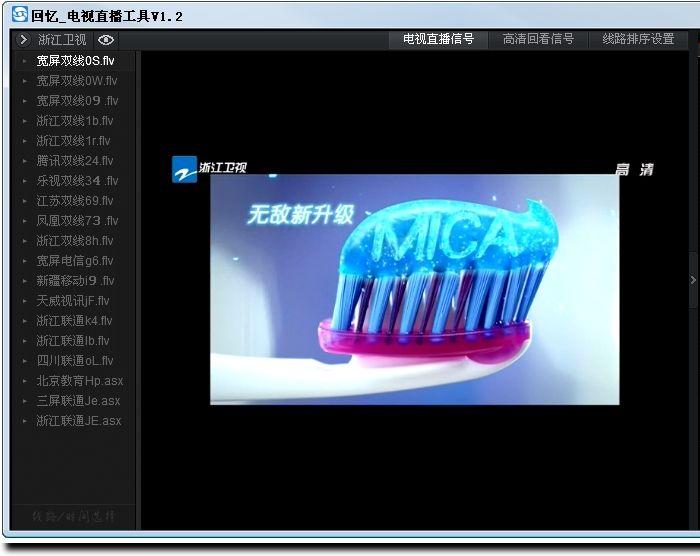This screenshot has height=556, width=700.
Task: Select the 腾讯双线24.flv stream
Action: coord(75,161)
